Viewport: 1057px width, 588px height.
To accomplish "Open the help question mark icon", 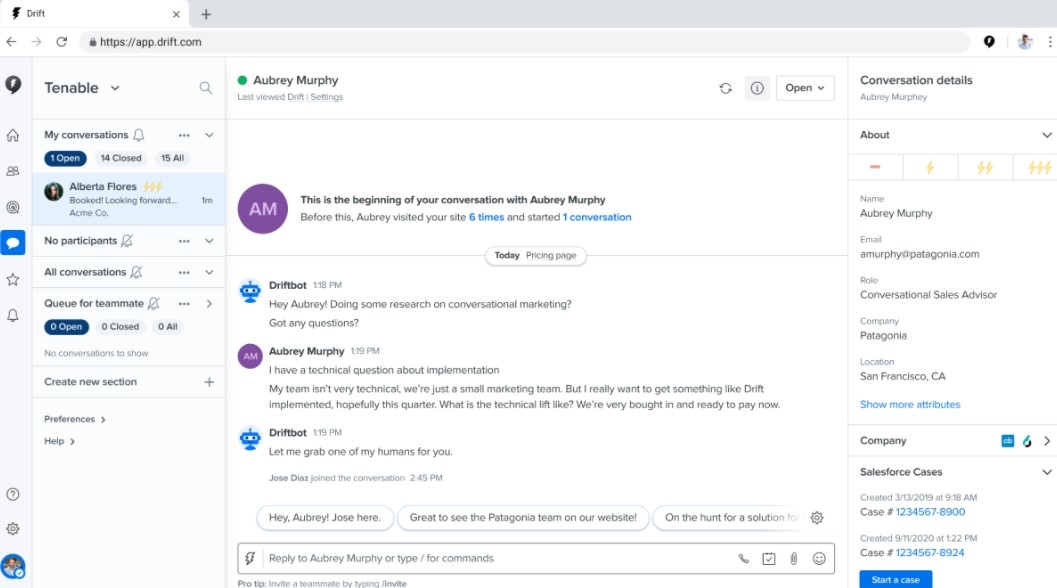I will click(13, 494).
